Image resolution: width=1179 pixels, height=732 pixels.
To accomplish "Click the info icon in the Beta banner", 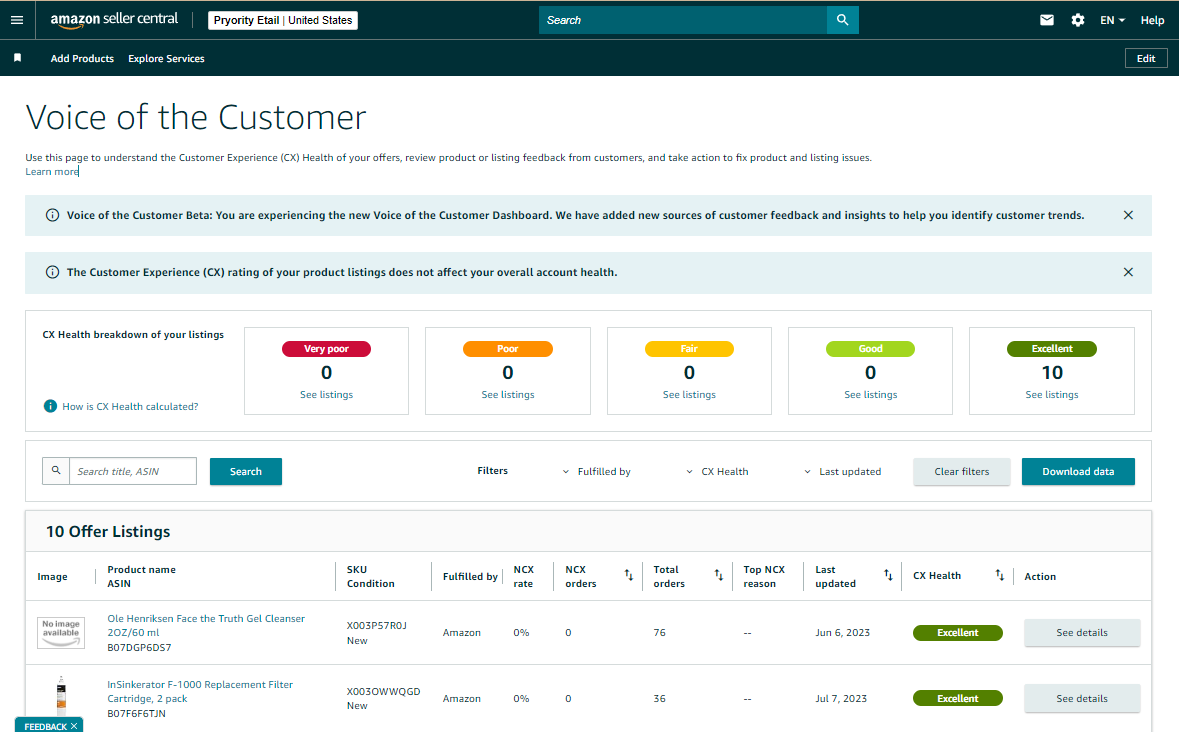I will pyautogui.click(x=53, y=216).
